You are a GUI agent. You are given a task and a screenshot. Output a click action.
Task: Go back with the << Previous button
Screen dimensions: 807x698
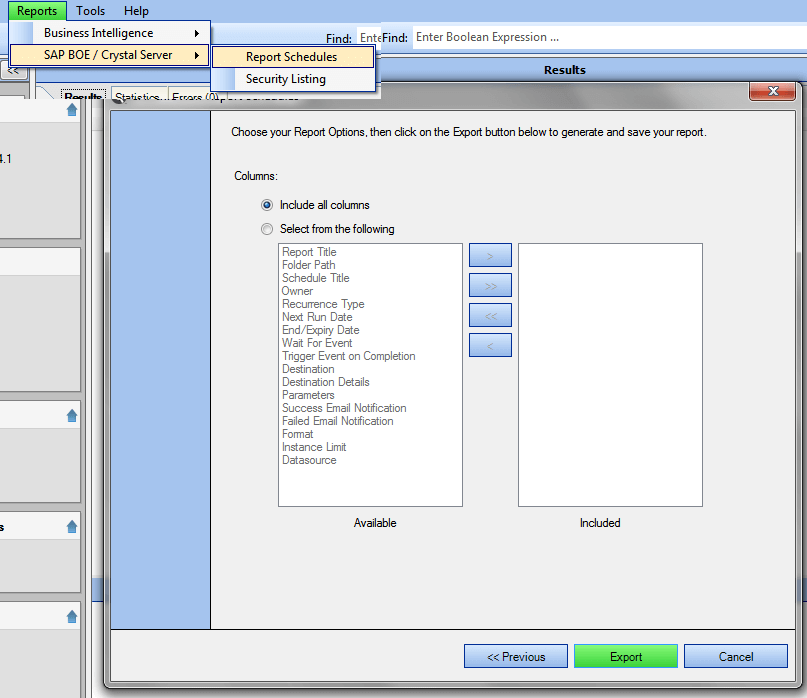point(516,657)
